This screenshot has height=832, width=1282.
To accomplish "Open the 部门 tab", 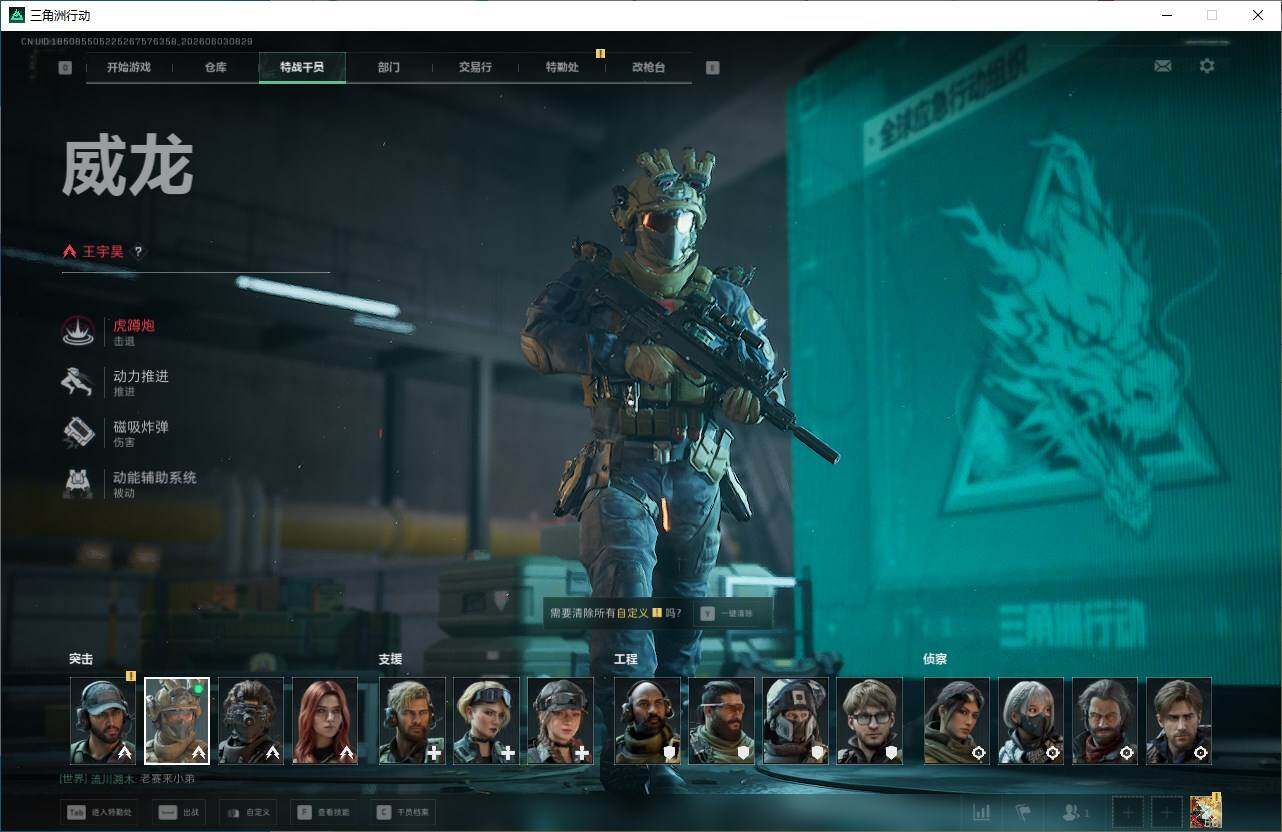I will pos(389,68).
